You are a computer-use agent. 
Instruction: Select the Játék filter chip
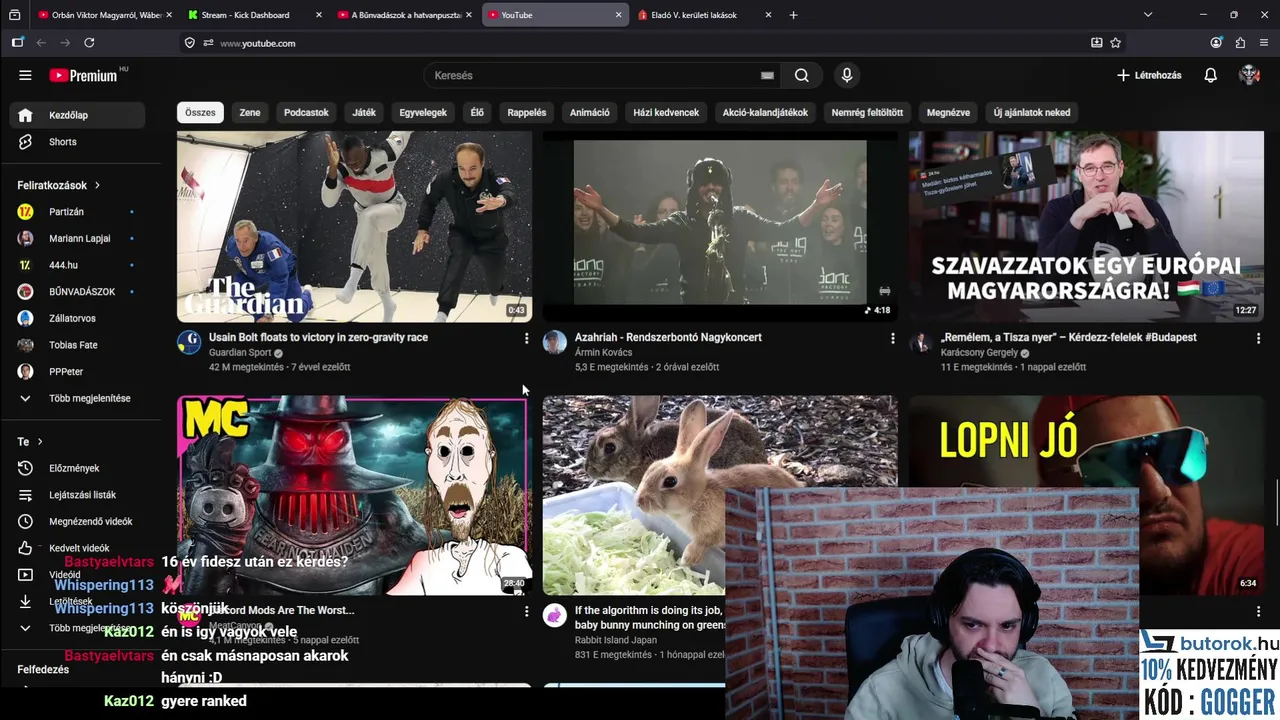(x=364, y=112)
